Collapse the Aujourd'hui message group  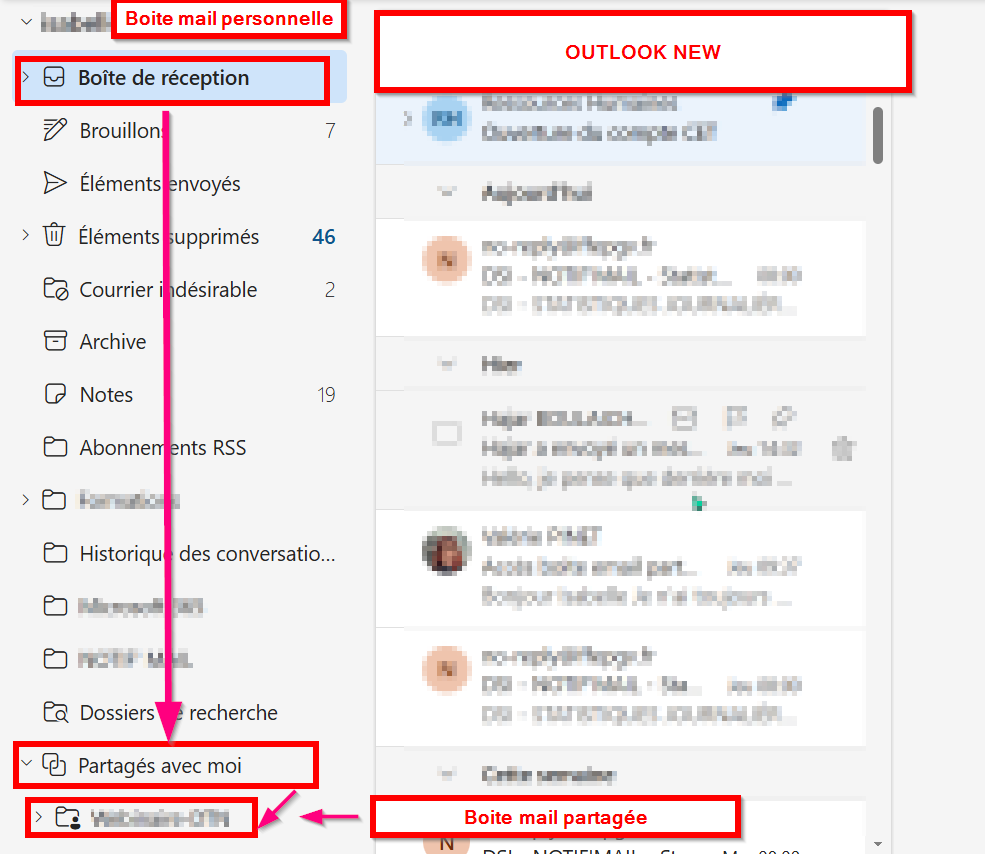tap(447, 192)
